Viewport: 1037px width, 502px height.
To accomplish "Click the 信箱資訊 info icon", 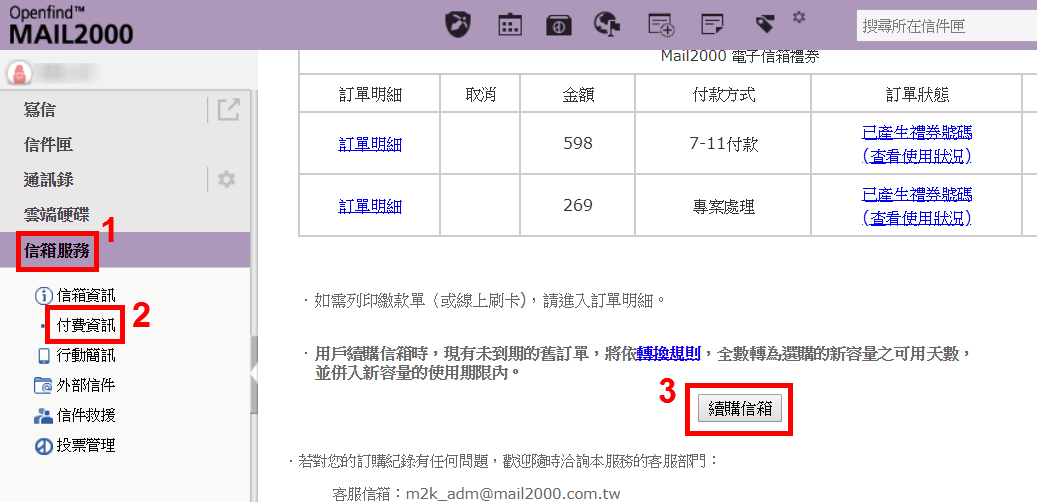I will tap(43, 295).
